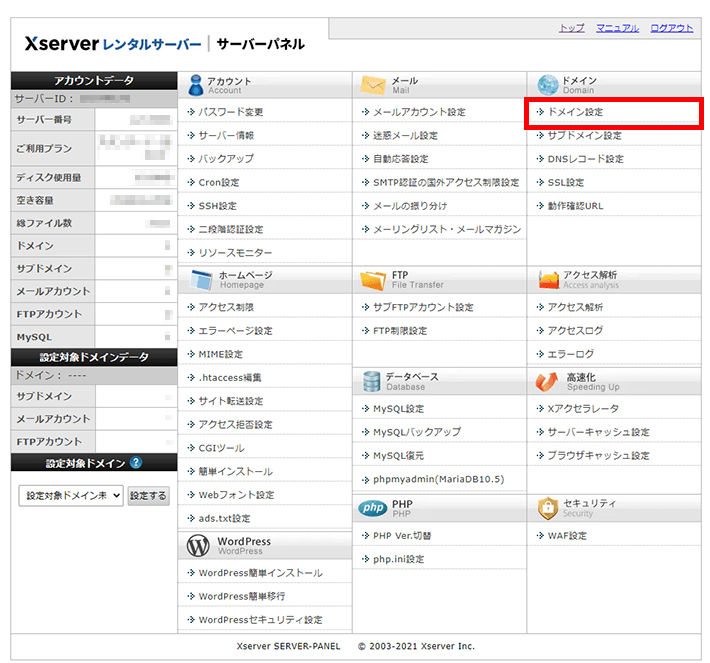Screen dimensions: 710x663
Task: Open 自動応答設定
Action: point(400,159)
